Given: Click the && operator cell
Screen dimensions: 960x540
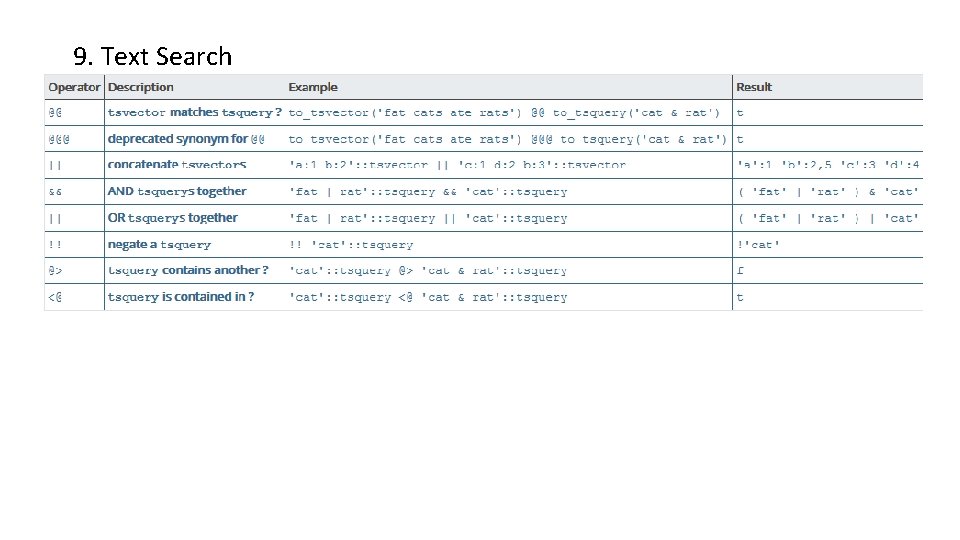Looking at the screenshot, I should [x=56, y=191].
